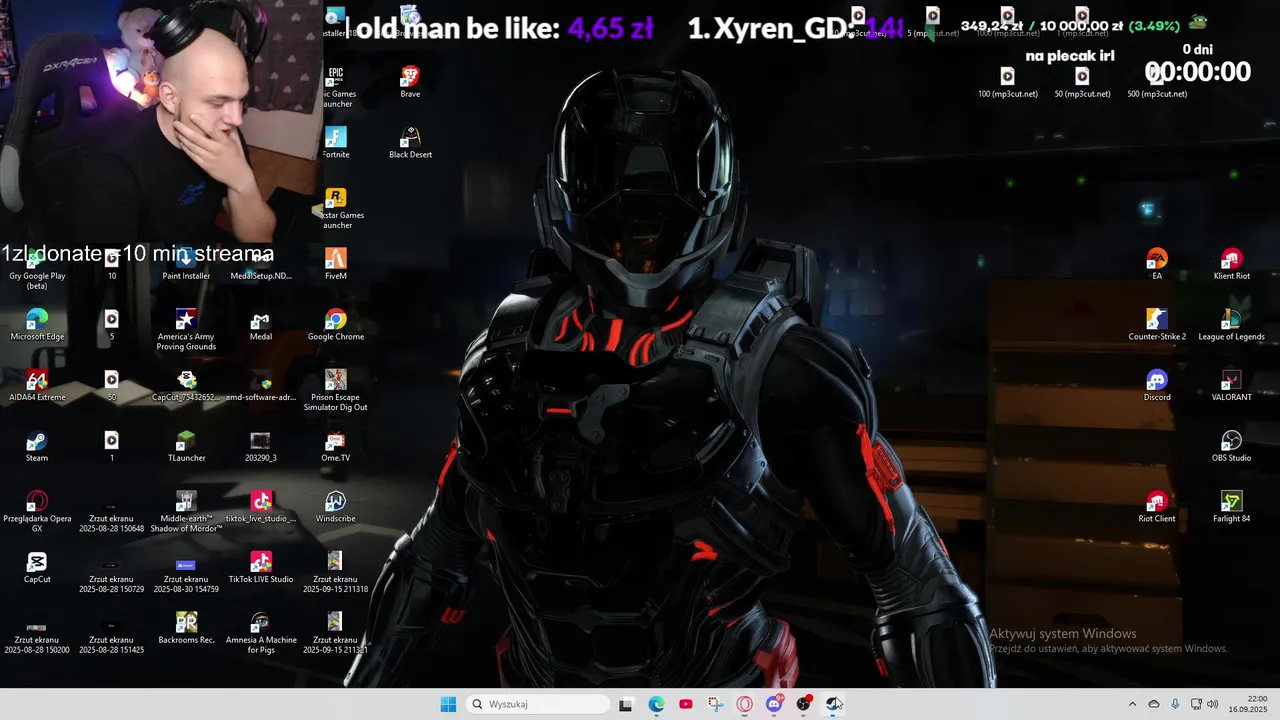This screenshot has height=720, width=1280.
Task: Open the network status tray icon
Action: 1196,704
